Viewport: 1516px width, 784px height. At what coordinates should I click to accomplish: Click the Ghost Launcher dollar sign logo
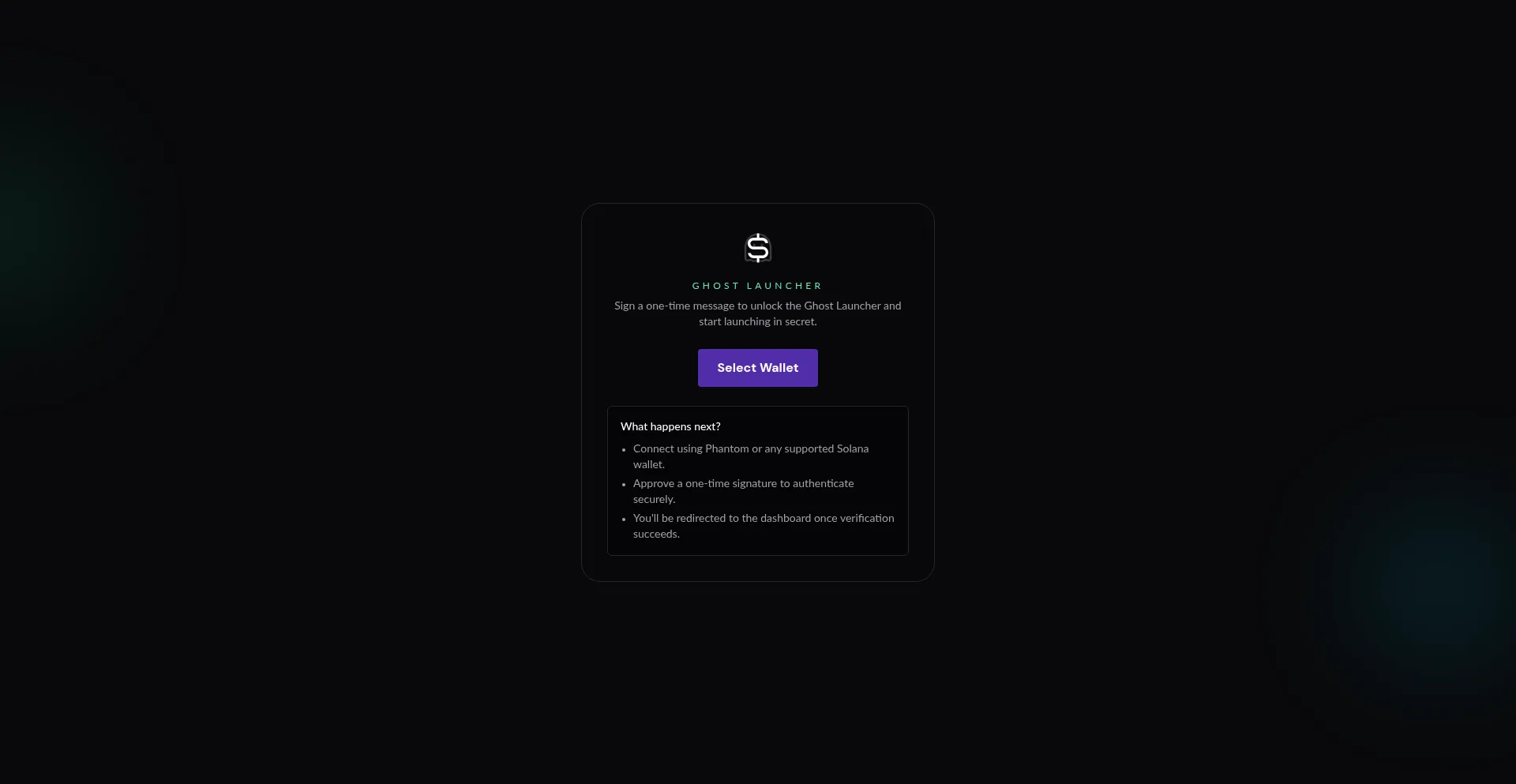[758, 248]
